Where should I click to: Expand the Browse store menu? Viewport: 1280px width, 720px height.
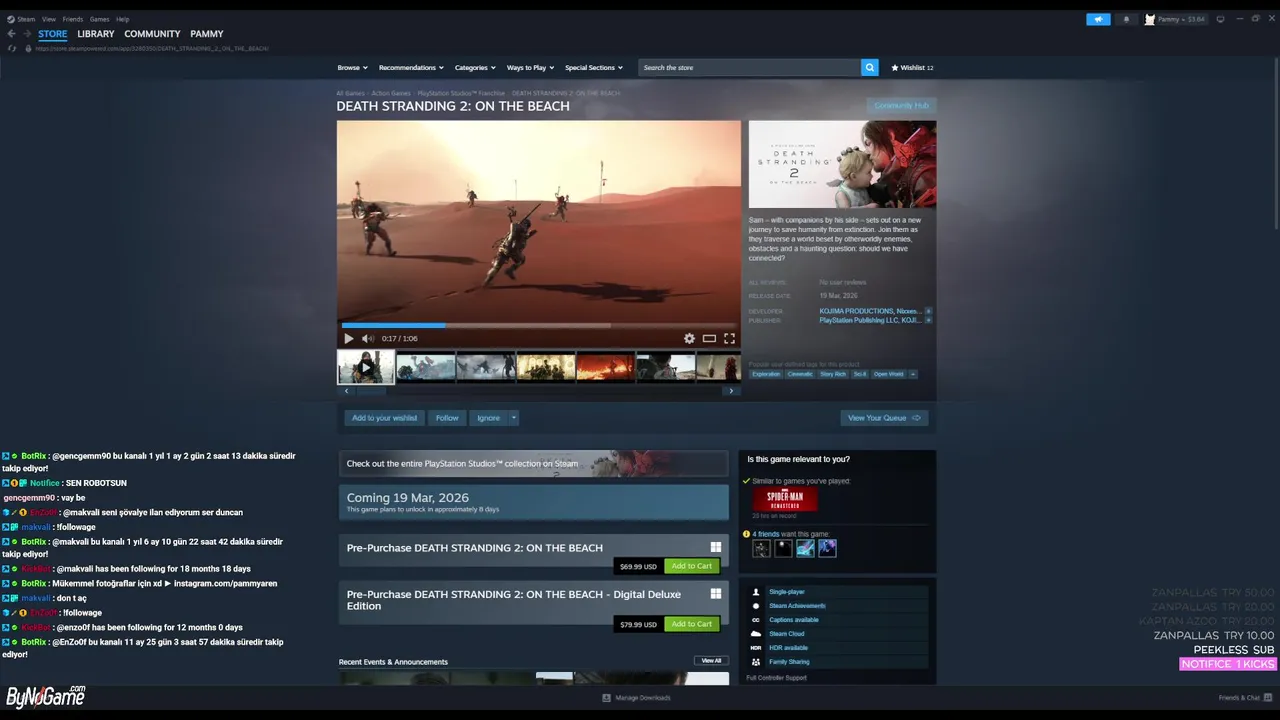352,67
